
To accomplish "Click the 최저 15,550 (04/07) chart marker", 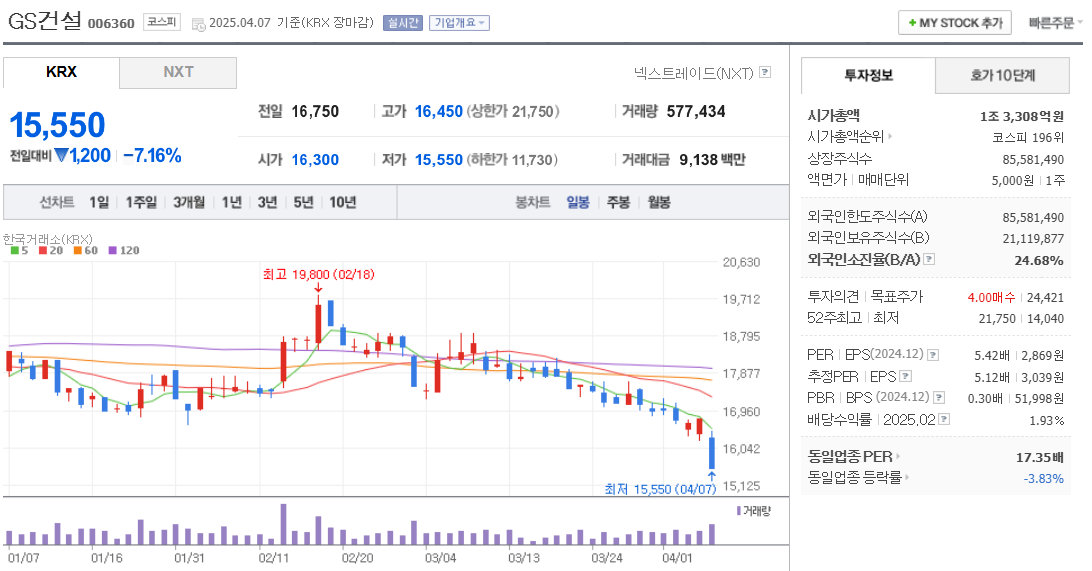I will pos(660,490).
